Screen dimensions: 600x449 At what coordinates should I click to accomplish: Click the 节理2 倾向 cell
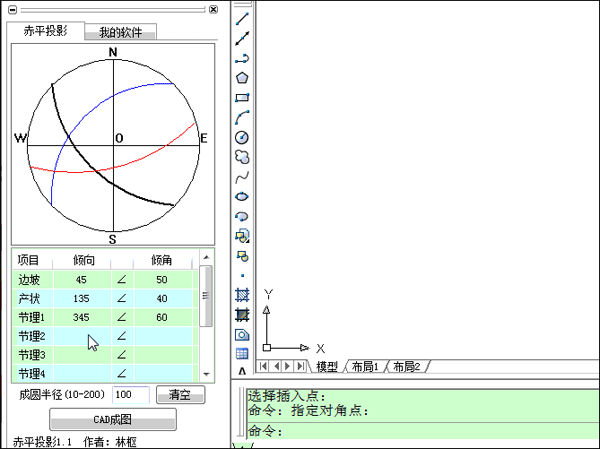[x=81, y=335]
